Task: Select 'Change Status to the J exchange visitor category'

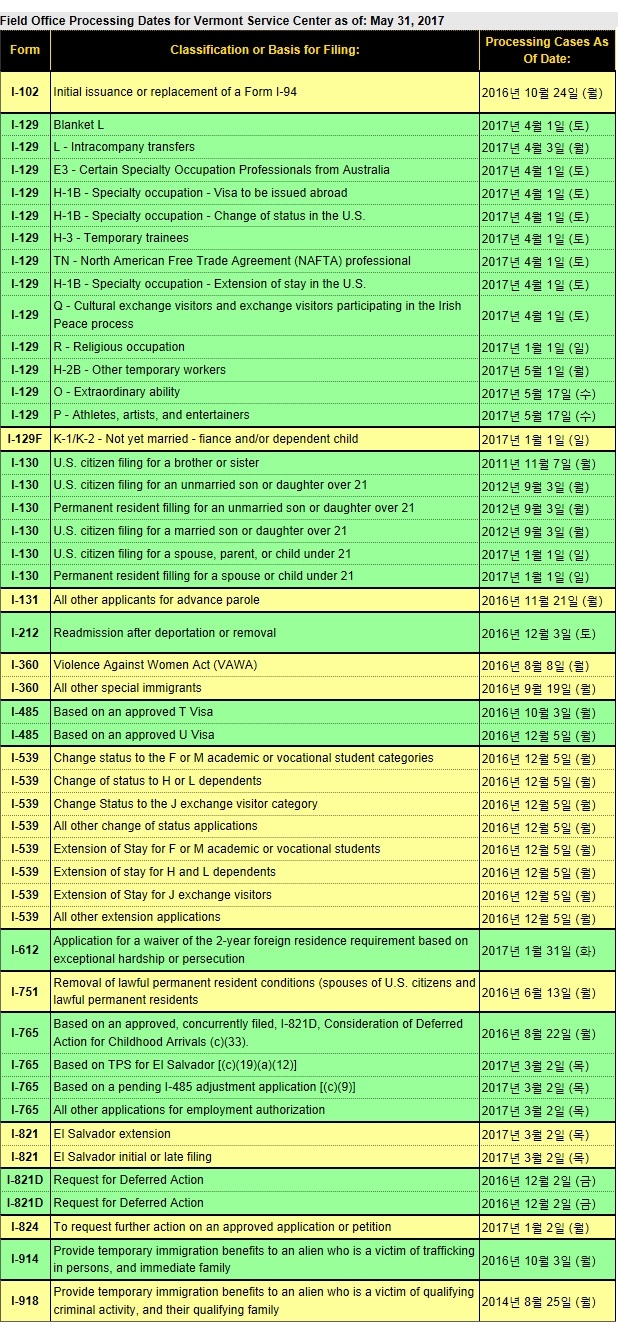Action: (x=186, y=804)
